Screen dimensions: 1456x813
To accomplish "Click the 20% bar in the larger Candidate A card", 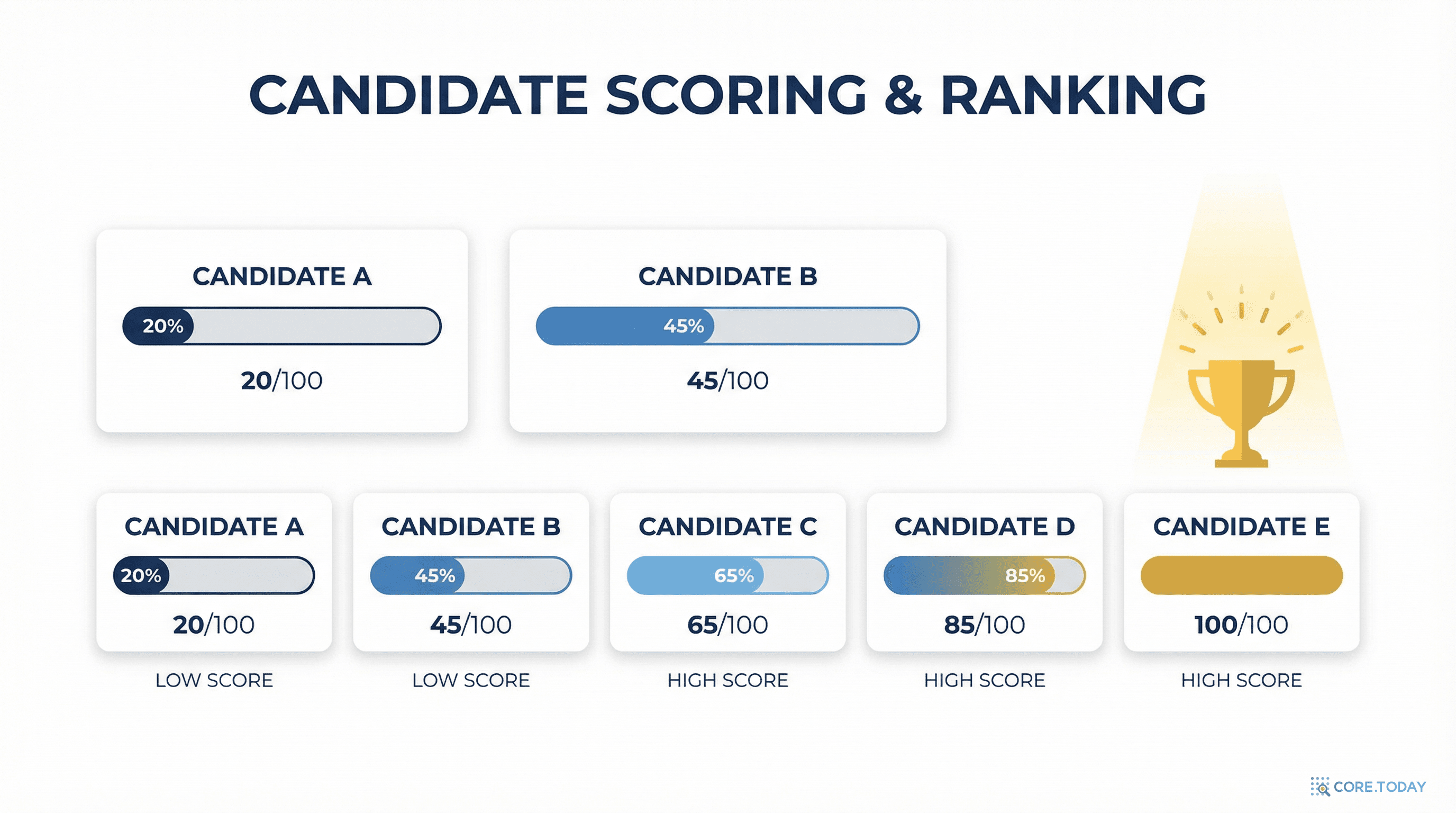I will coord(281,326).
